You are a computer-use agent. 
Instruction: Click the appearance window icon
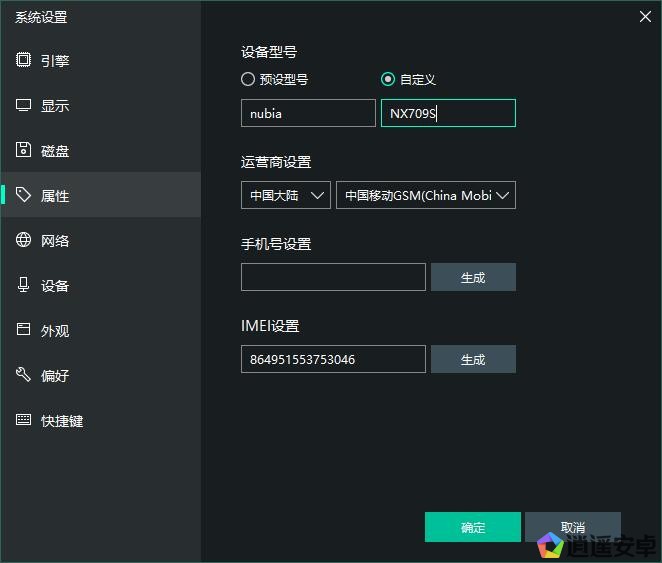pyautogui.click(x=24, y=330)
